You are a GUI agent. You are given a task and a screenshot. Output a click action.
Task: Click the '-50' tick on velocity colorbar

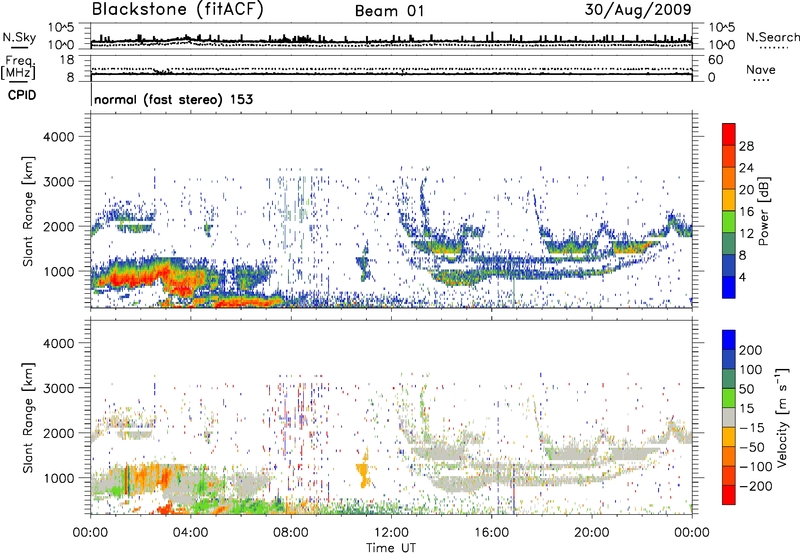coord(752,447)
